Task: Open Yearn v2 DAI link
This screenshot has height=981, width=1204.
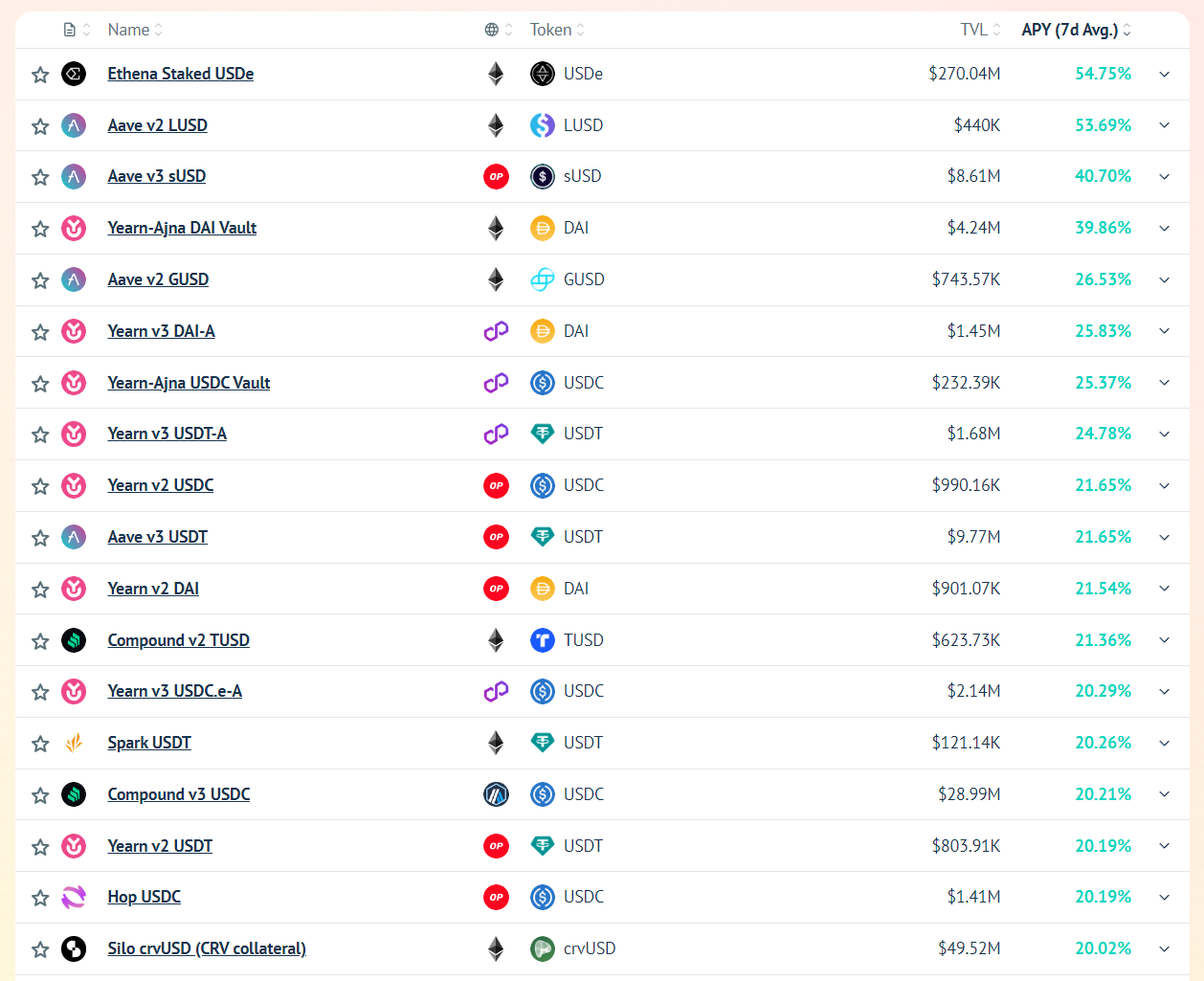Action: tap(153, 589)
